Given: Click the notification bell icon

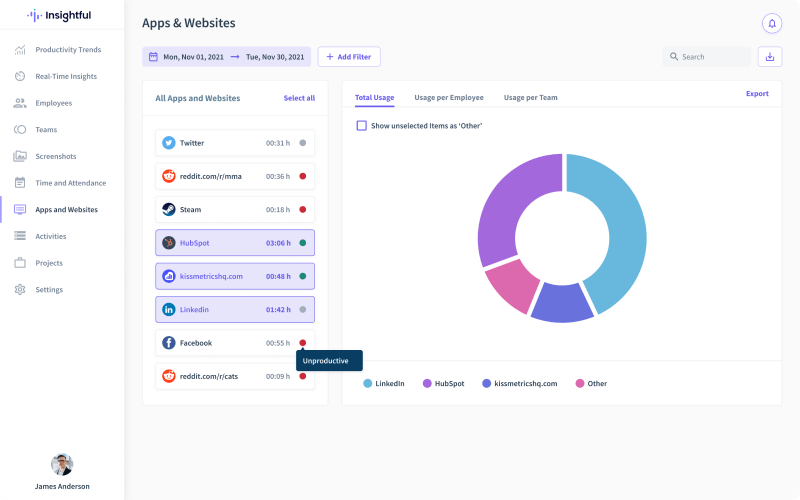Looking at the screenshot, I should pos(771,23).
